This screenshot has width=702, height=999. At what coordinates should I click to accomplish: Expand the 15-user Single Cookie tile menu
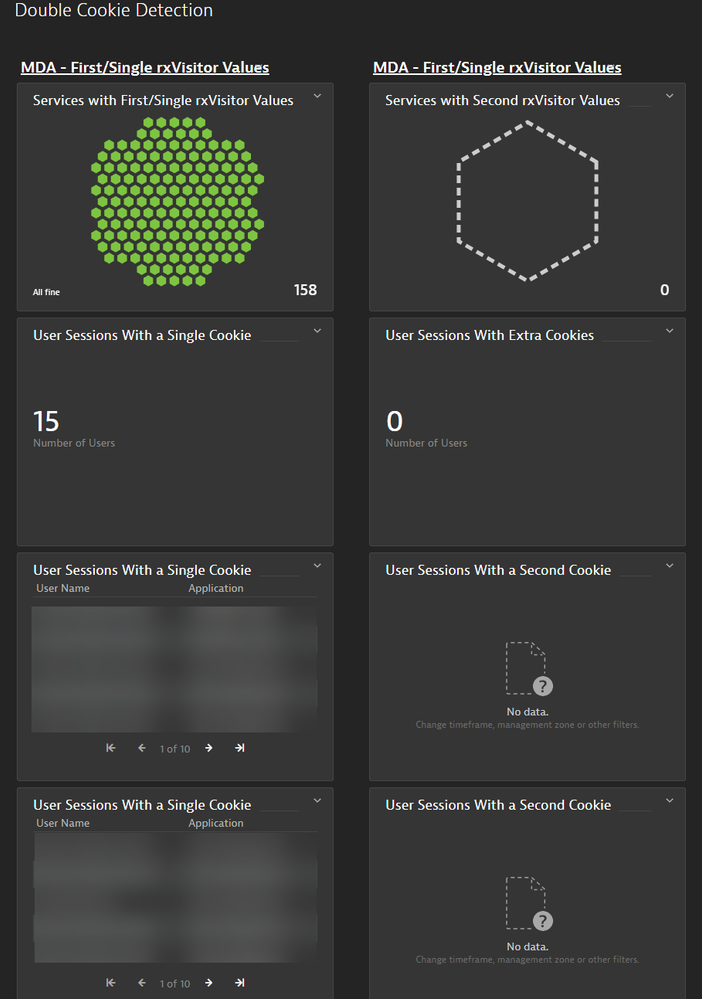pos(317,331)
